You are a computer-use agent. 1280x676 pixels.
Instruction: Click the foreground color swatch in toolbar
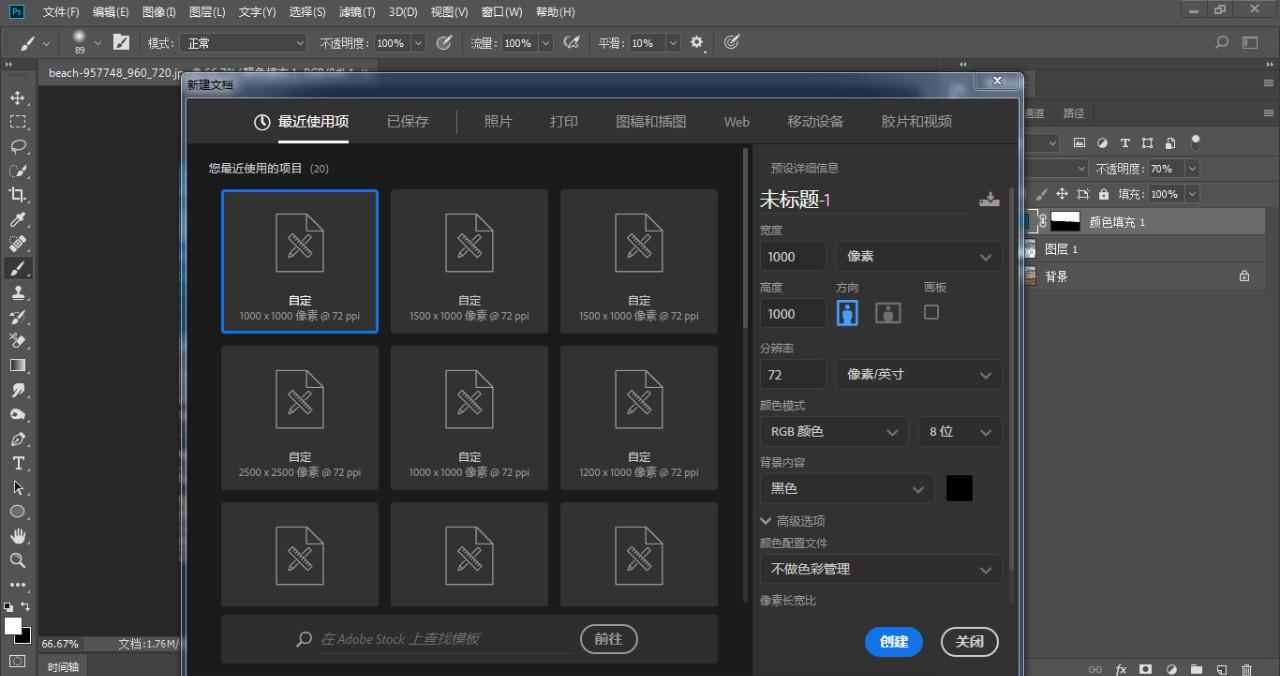coord(13,626)
